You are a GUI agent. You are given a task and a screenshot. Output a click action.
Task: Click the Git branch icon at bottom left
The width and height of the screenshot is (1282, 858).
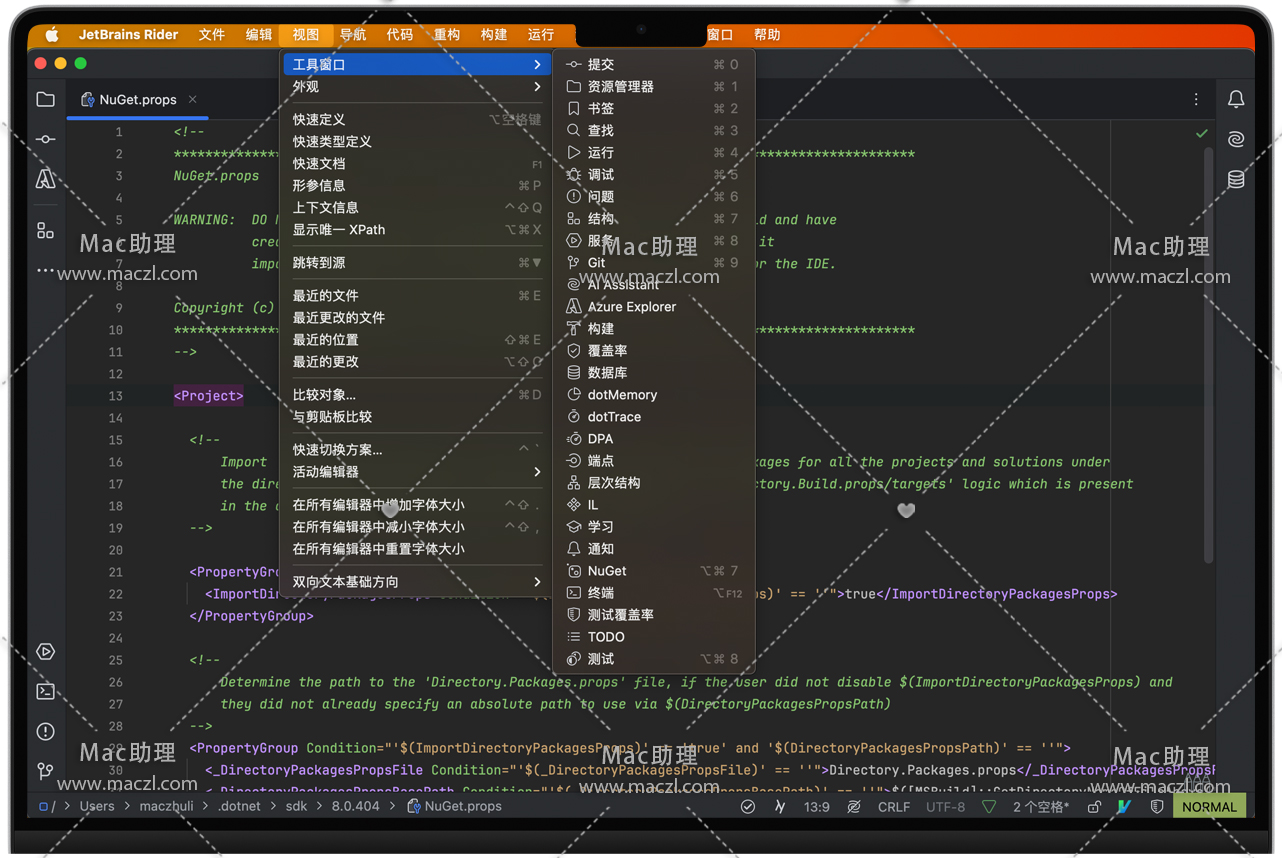coord(46,770)
